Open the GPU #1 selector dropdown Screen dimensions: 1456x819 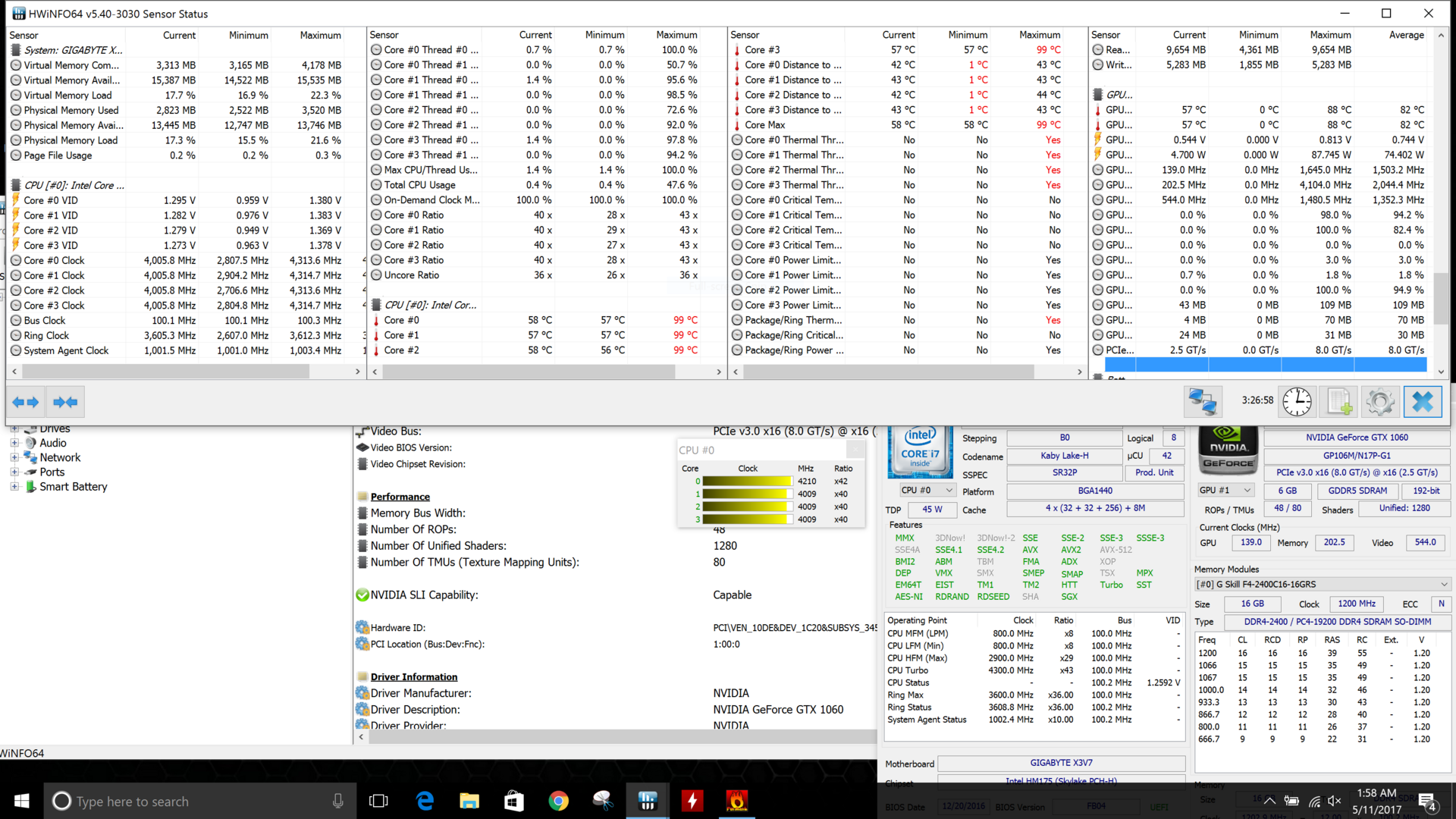coord(1225,491)
